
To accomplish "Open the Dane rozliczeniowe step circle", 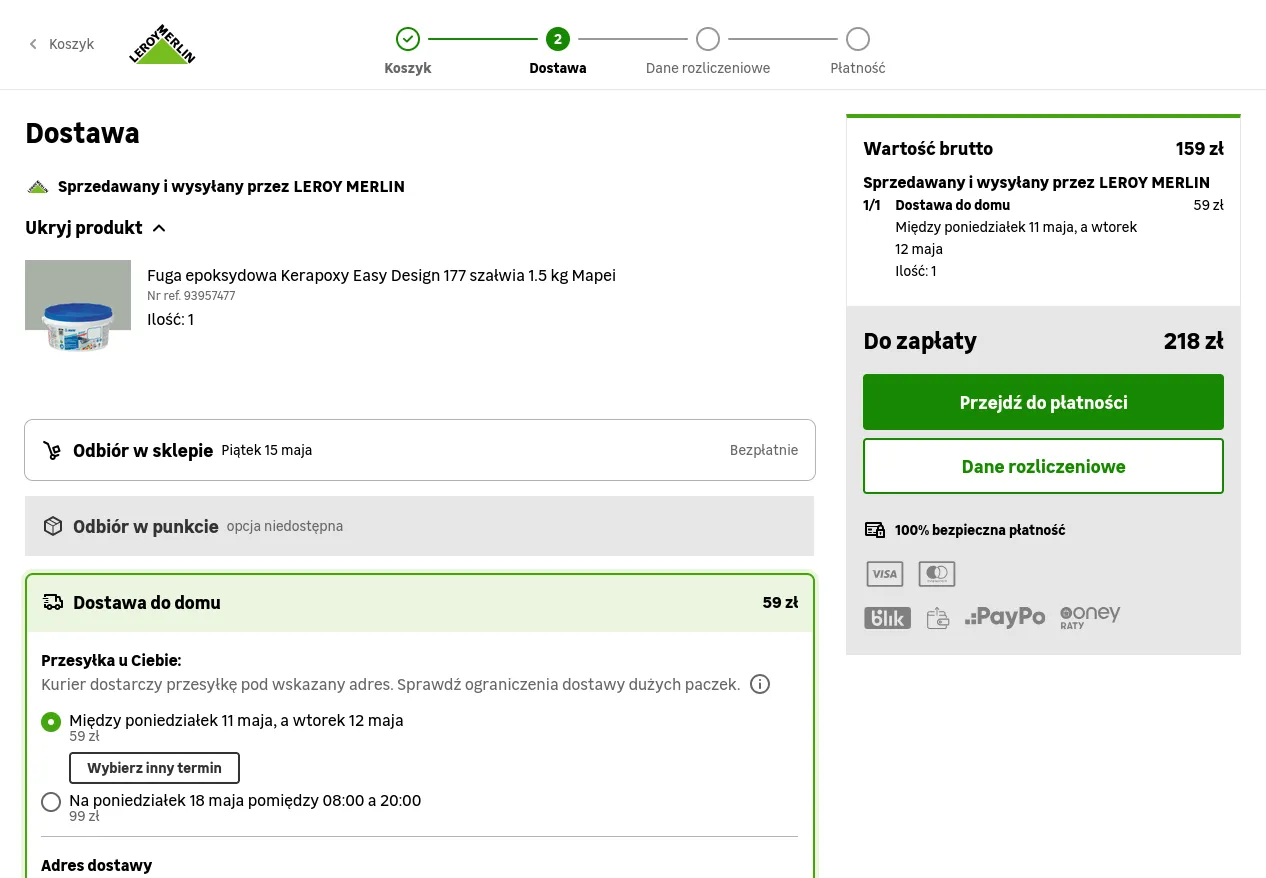I will point(708,39).
